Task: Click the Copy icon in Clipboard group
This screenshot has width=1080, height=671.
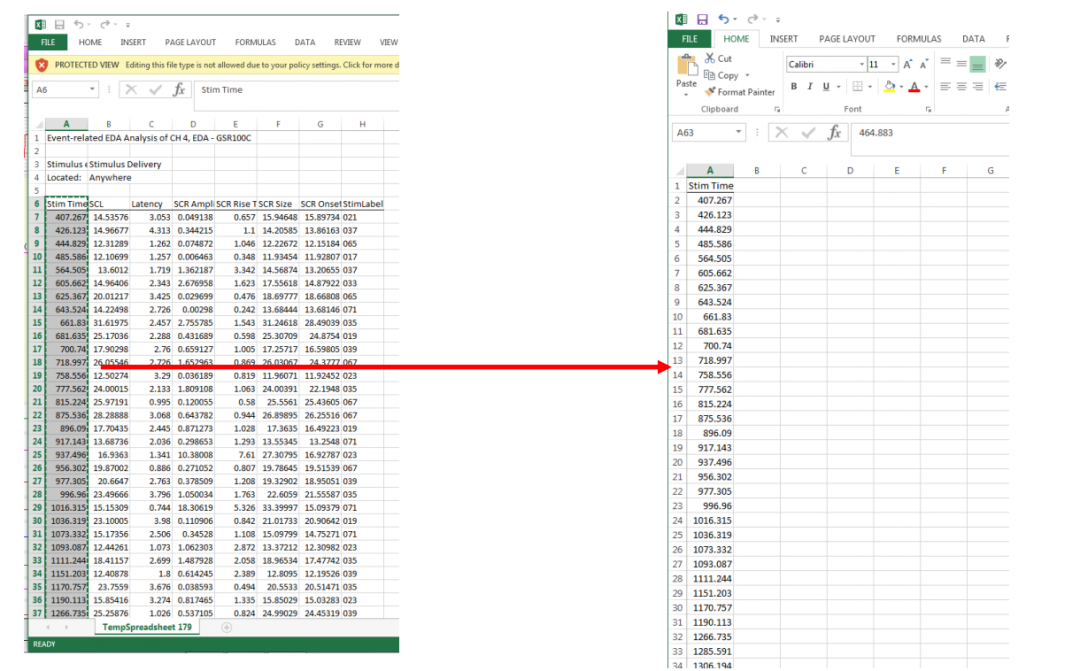Action: (710, 75)
